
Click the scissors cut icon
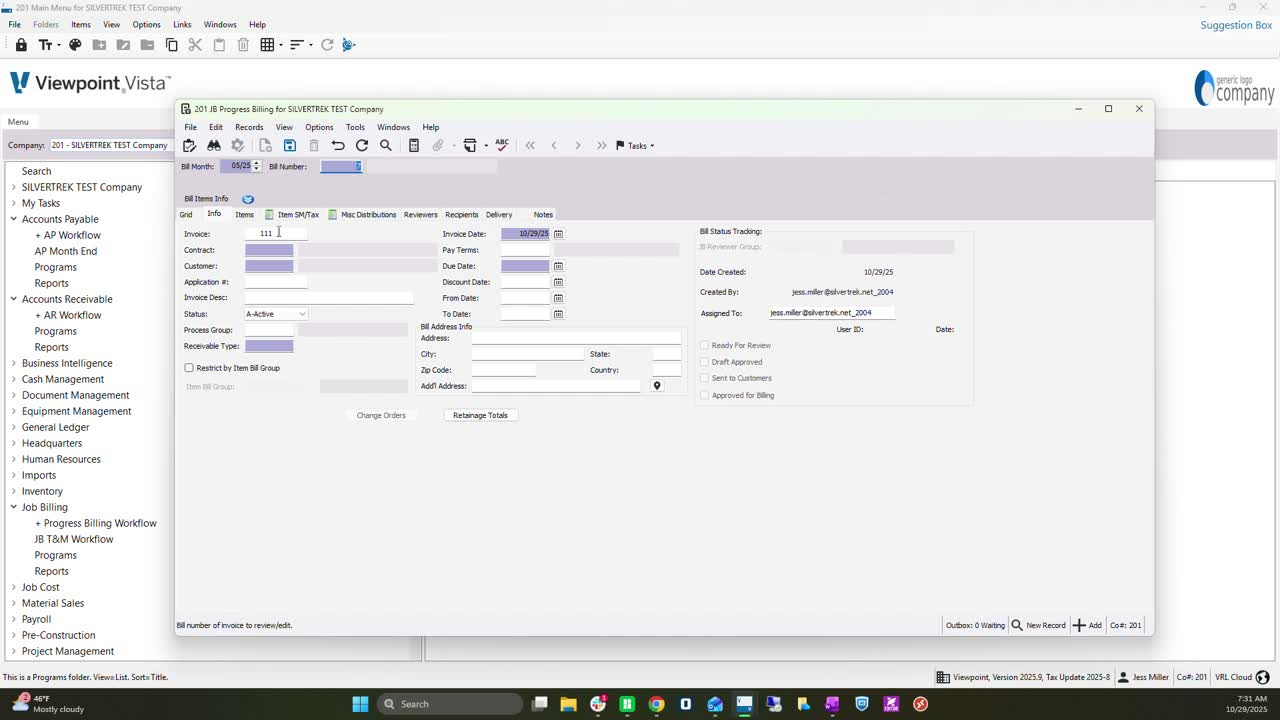195,45
